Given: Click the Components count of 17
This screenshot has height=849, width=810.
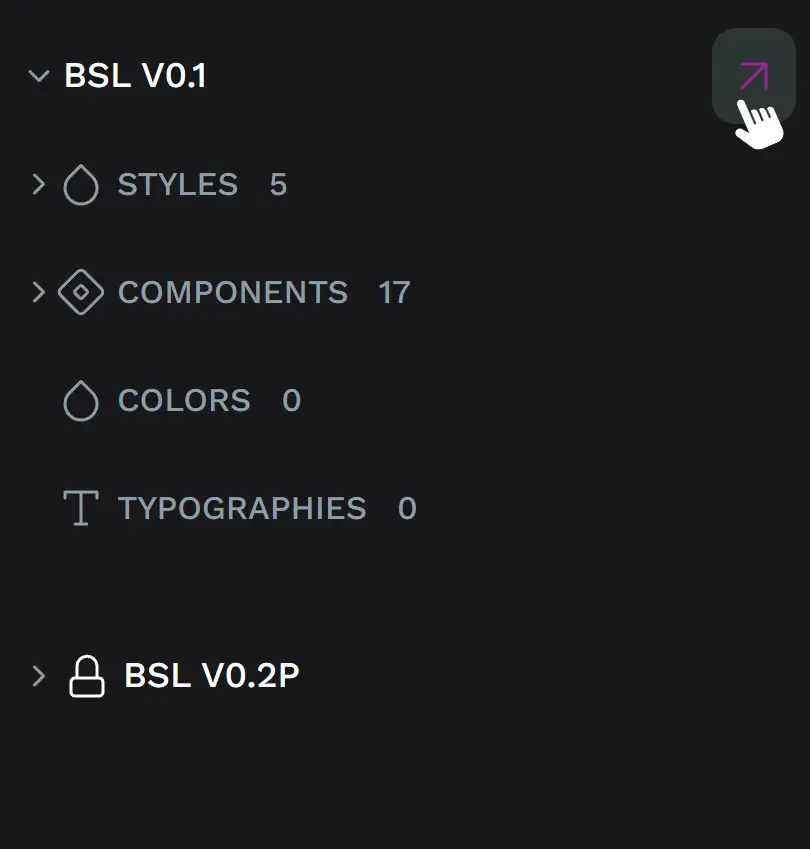Looking at the screenshot, I should pos(394,292).
